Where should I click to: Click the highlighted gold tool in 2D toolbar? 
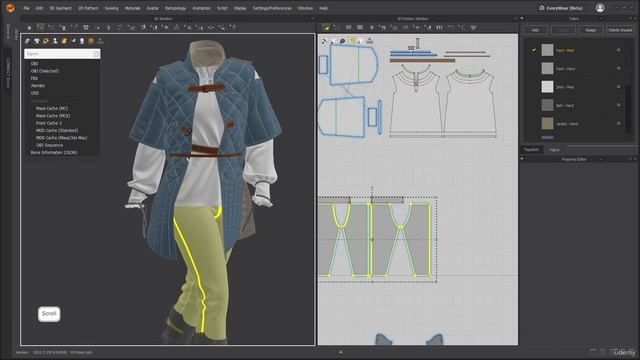pyautogui.click(x=326, y=27)
